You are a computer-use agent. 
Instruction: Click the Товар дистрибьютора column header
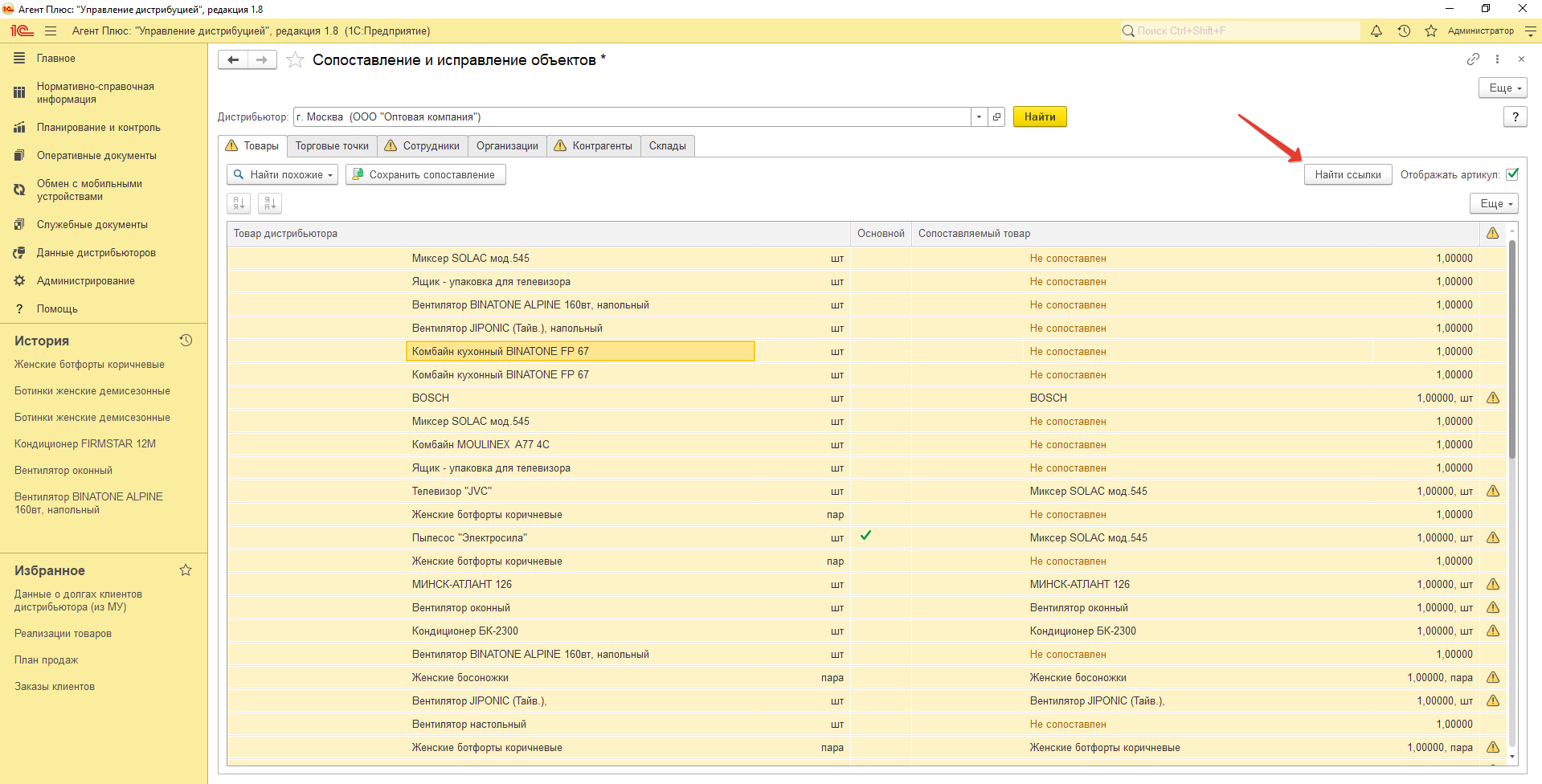538,233
